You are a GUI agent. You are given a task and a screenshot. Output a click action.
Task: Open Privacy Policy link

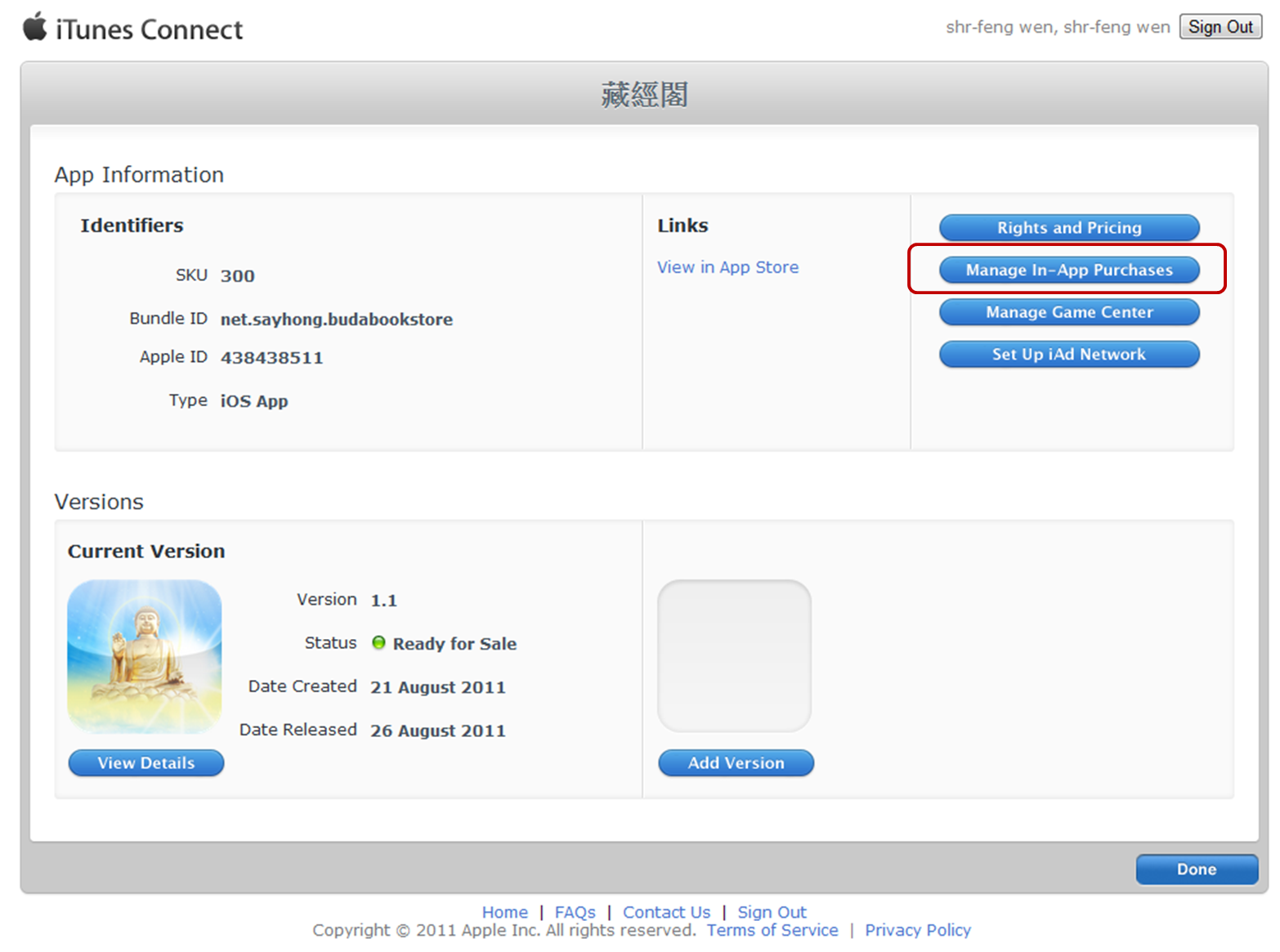[918, 930]
